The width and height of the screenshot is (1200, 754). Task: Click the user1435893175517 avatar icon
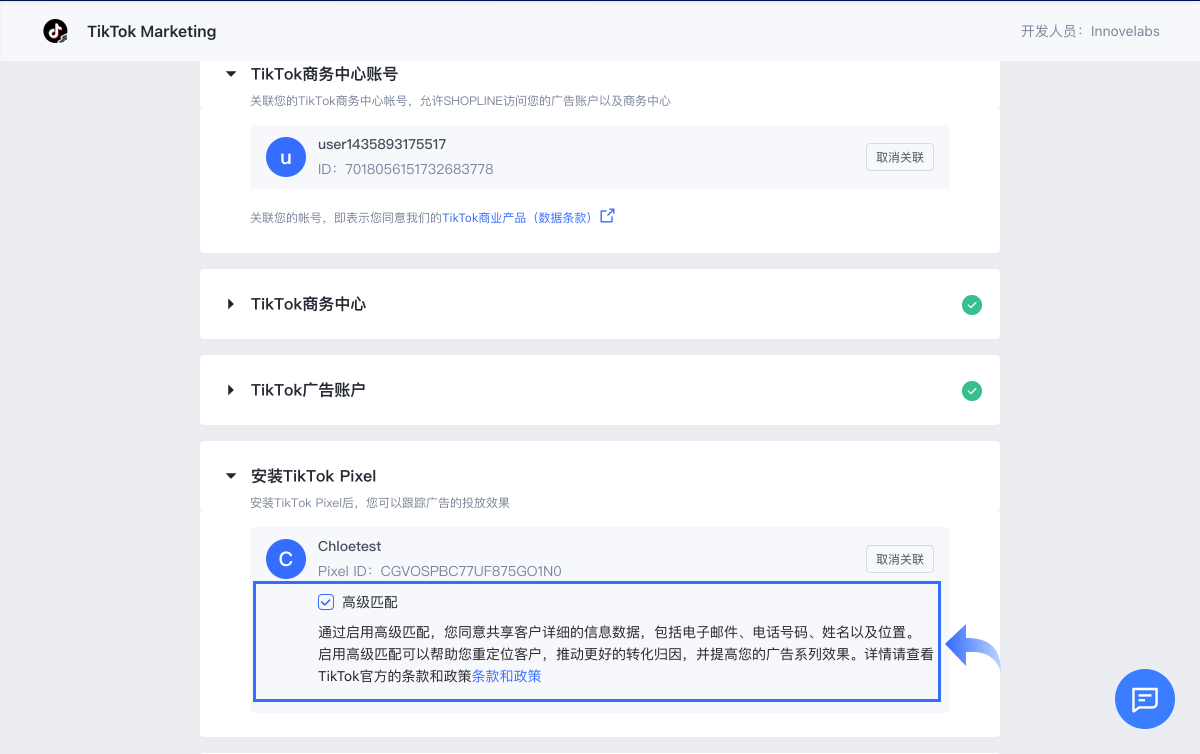pyautogui.click(x=286, y=157)
